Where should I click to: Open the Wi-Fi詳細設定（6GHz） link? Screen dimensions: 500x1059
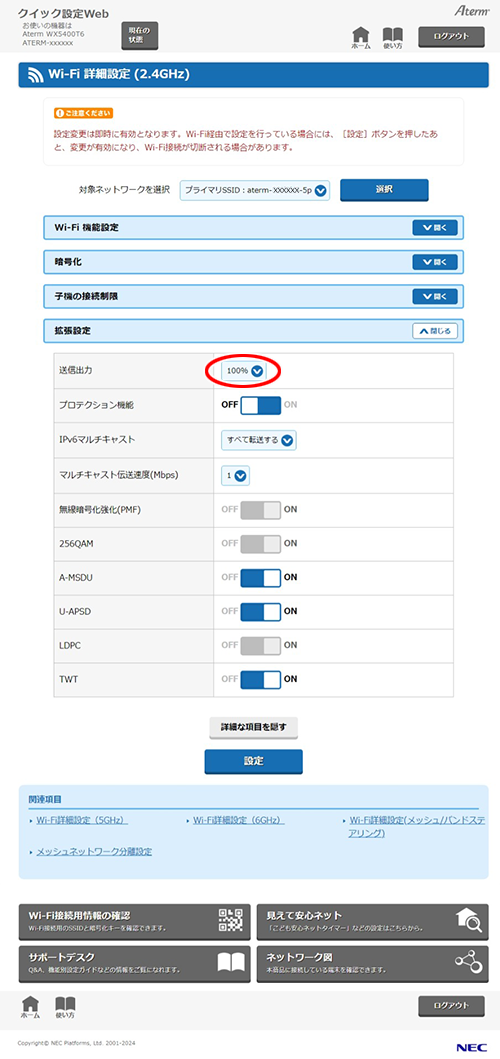239,820
